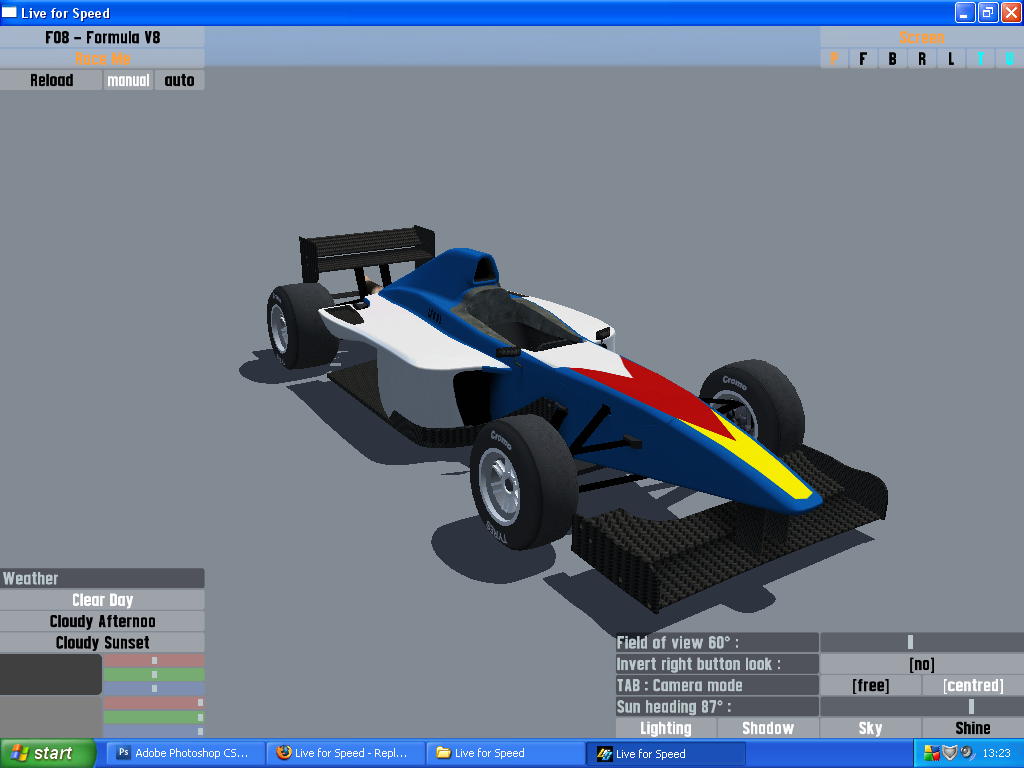Adjust the upper blue colour slider
This screenshot has width=1024, height=768.
[x=154, y=688]
